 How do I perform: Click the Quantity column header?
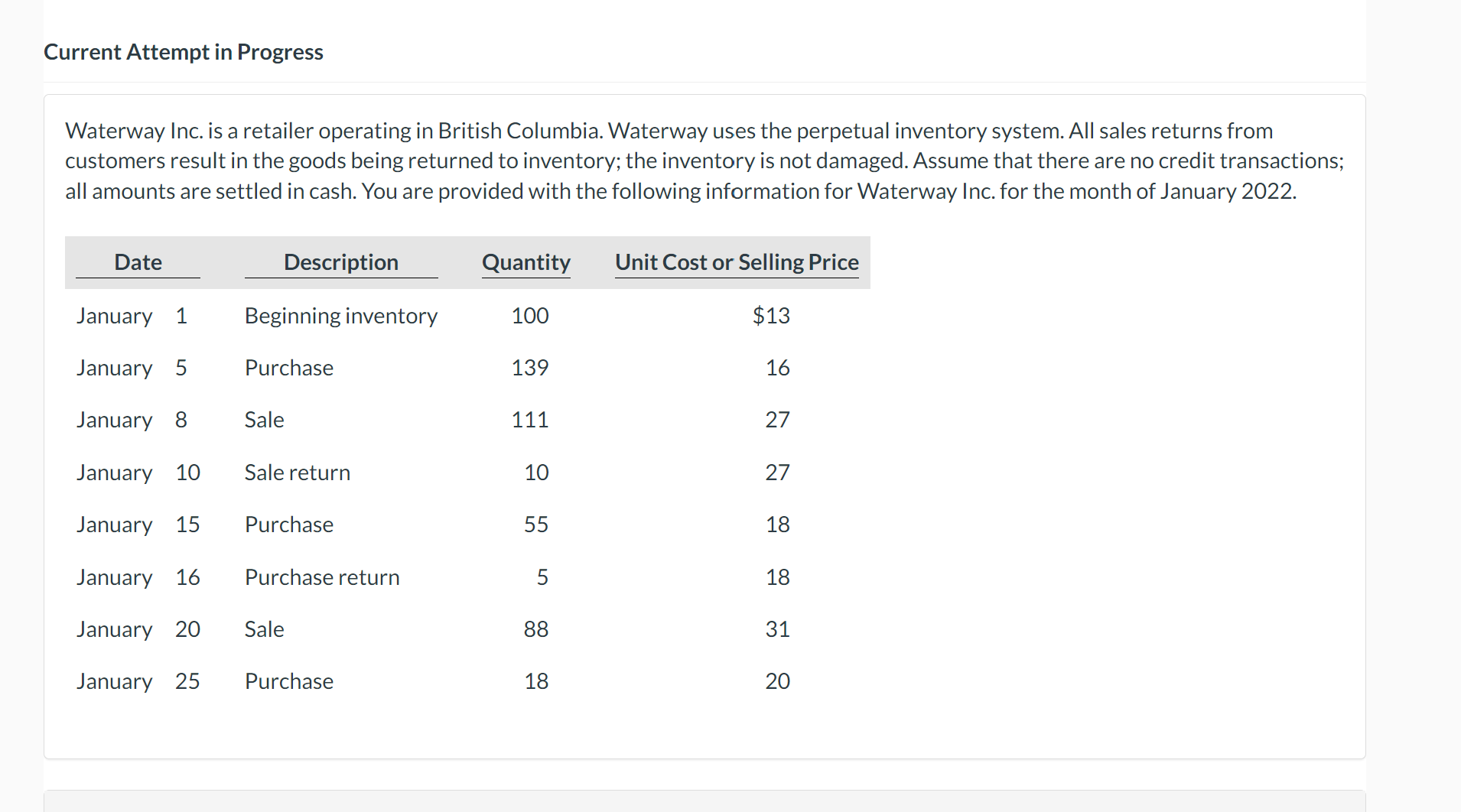click(526, 262)
